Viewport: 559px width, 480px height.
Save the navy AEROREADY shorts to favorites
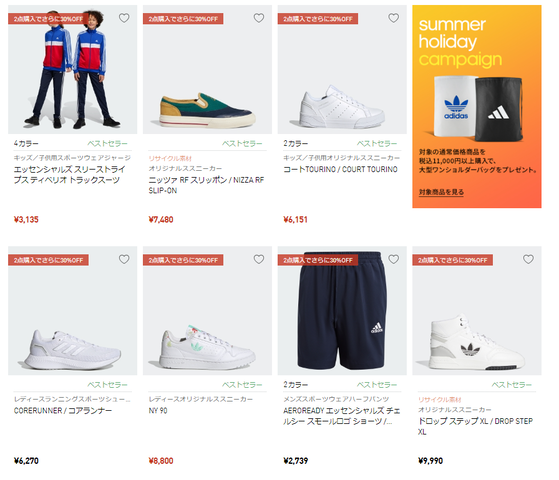(394, 259)
